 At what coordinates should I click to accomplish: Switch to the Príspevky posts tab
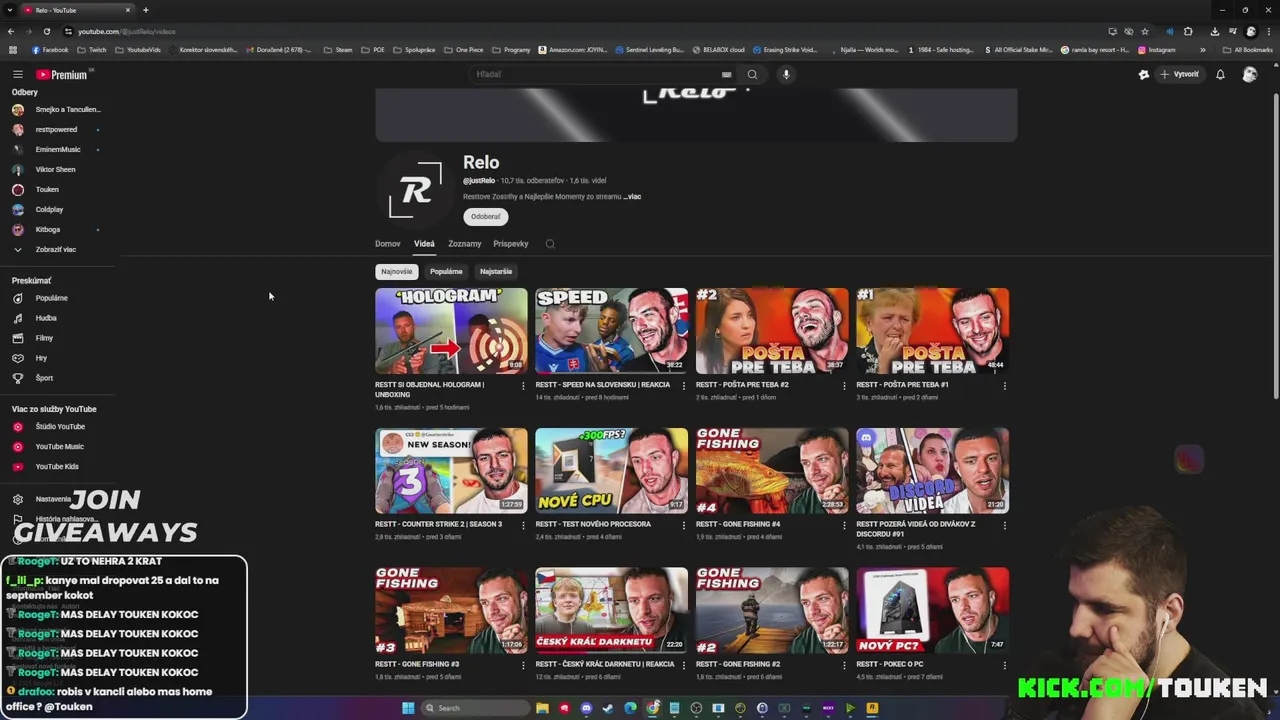(510, 244)
